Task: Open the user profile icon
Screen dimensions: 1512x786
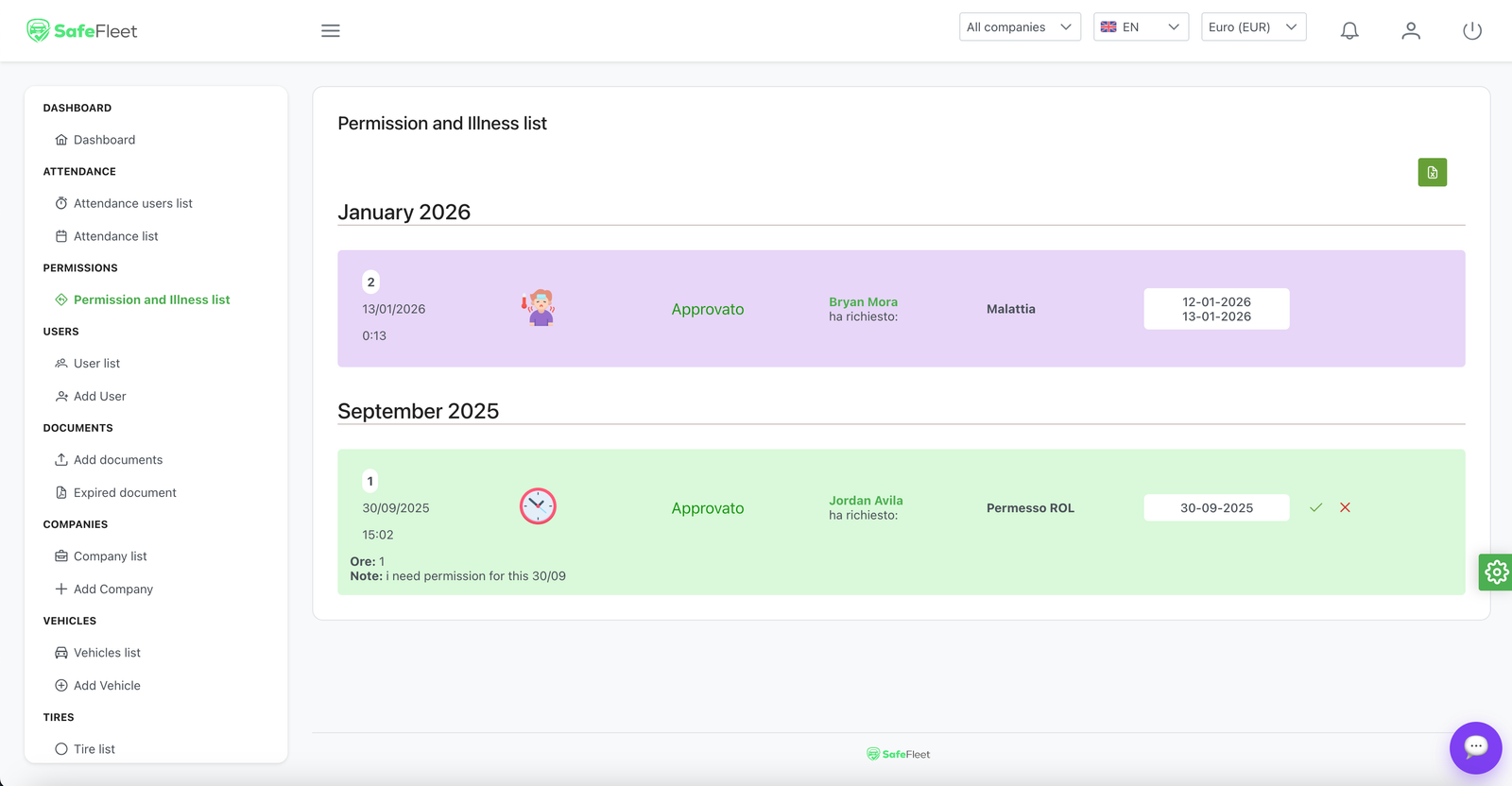Action: 1411,31
